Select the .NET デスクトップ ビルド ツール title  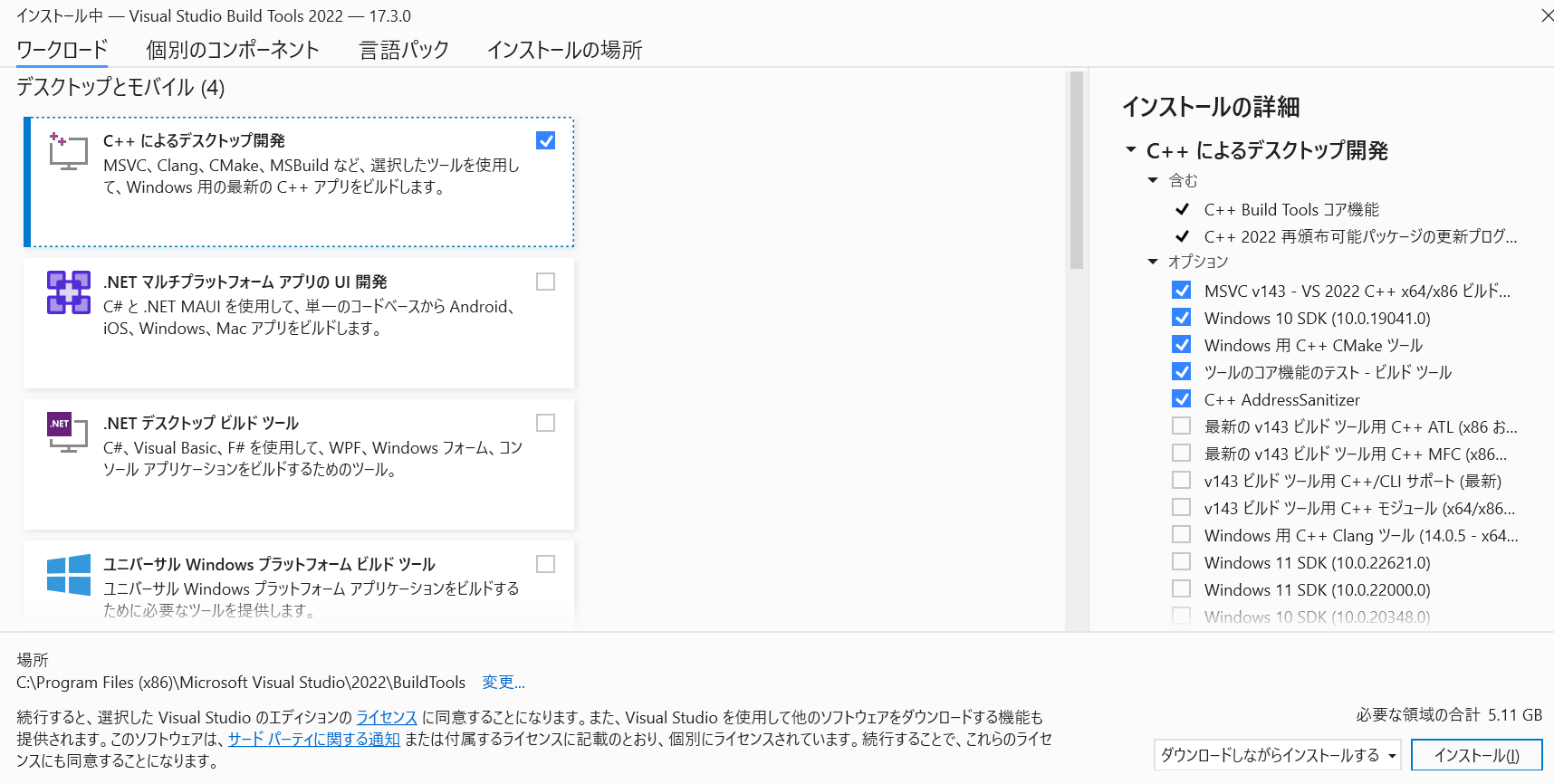click(x=201, y=423)
